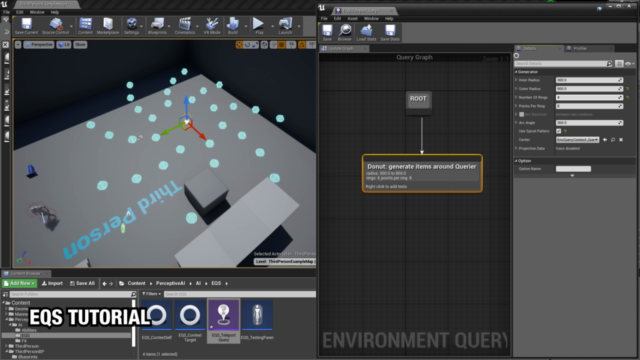The height and width of the screenshot is (360, 640).
Task: Open the Filters dropdown in Content Browser
Action: click(x=151, y=294)
